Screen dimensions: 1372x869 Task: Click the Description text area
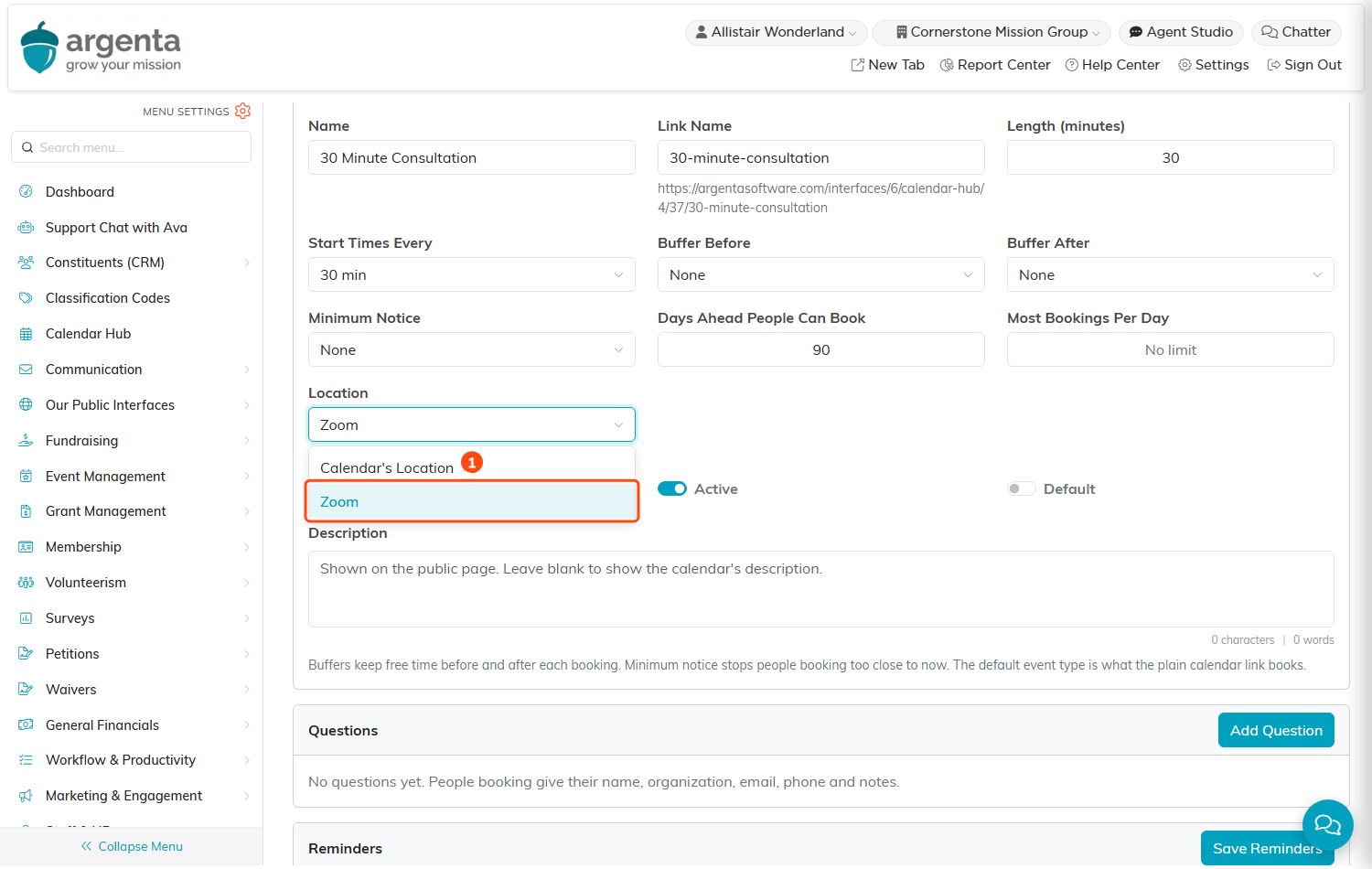point(821,589)
